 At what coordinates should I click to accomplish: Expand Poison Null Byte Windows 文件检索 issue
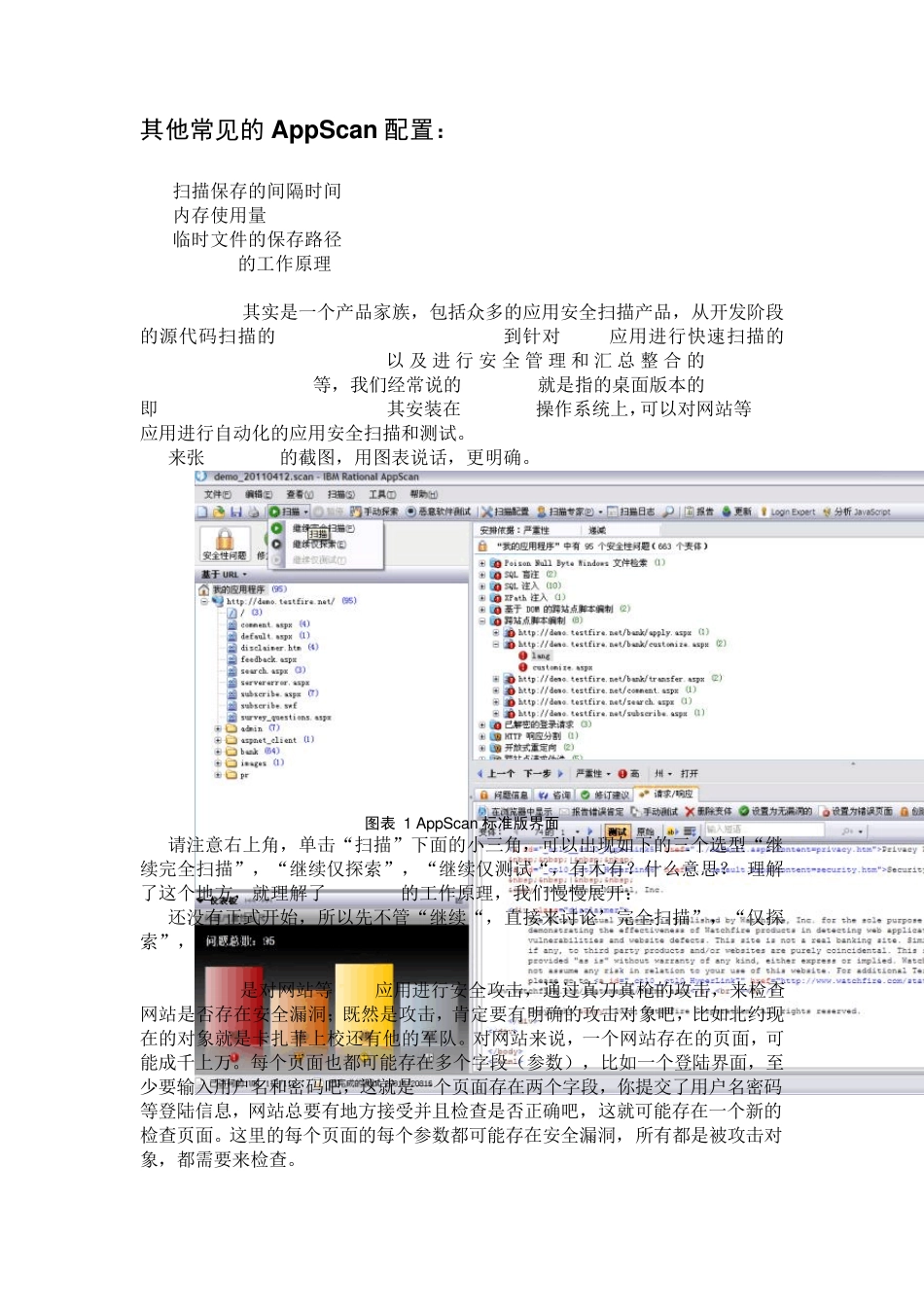pos(482,563)
